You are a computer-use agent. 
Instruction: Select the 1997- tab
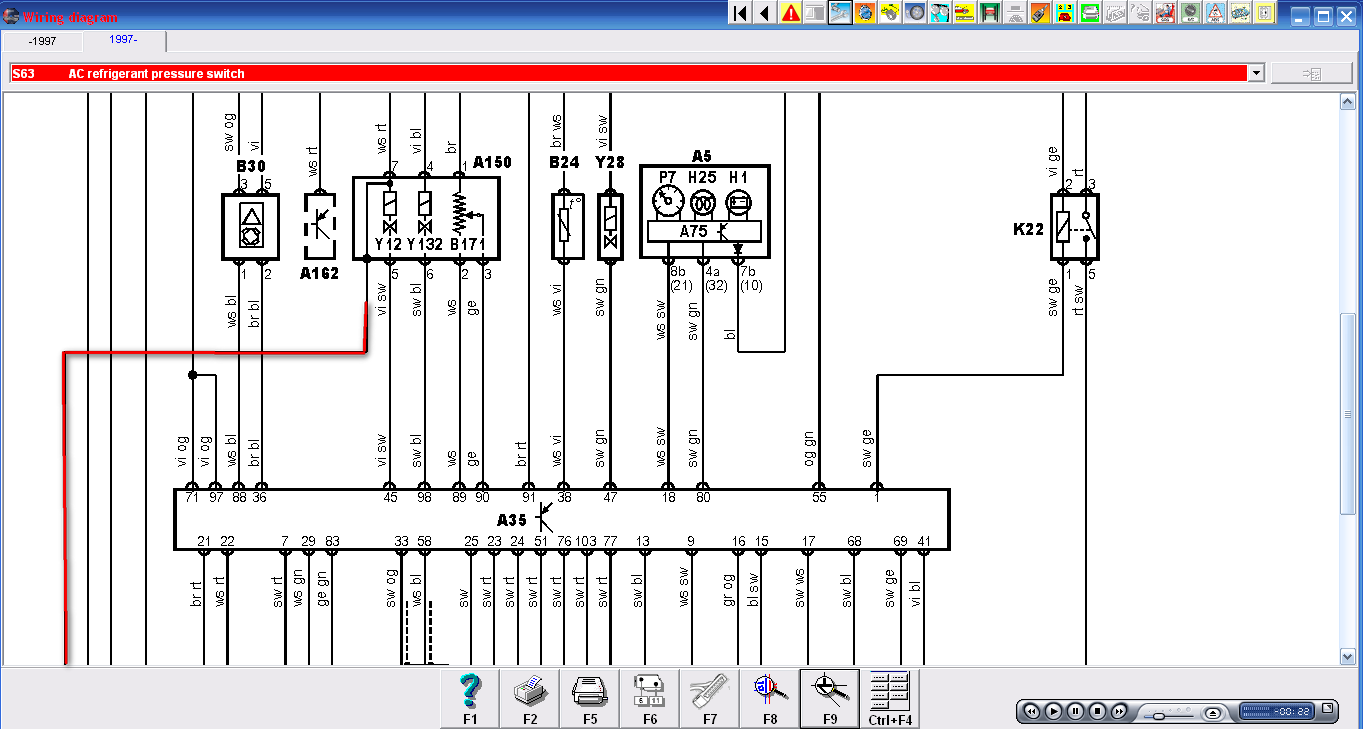pos(125,40)
